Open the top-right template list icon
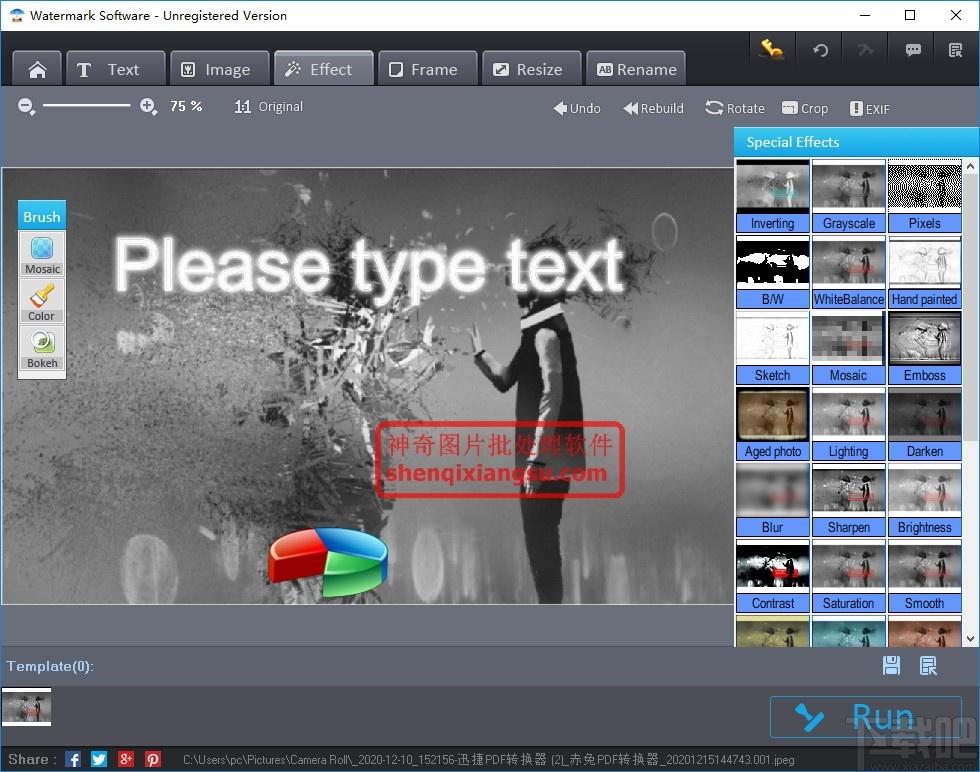The height and width of the screenshot is (772, 980). 956,49
